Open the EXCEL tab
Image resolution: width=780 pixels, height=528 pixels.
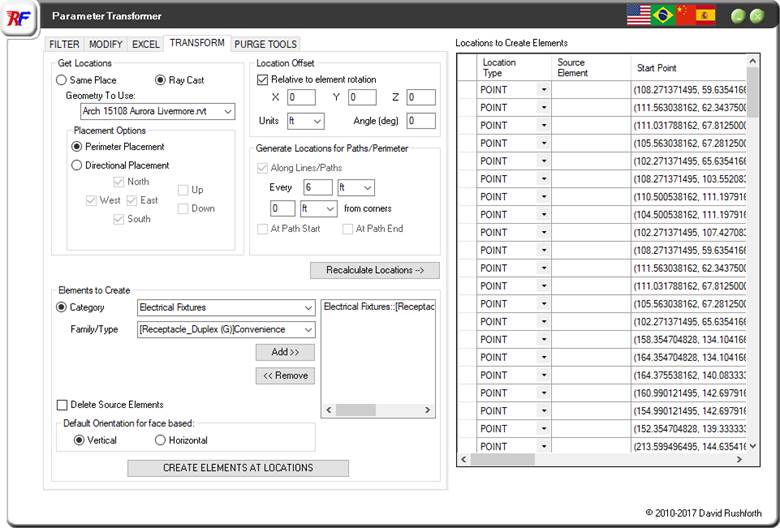(x=145, y=44)
